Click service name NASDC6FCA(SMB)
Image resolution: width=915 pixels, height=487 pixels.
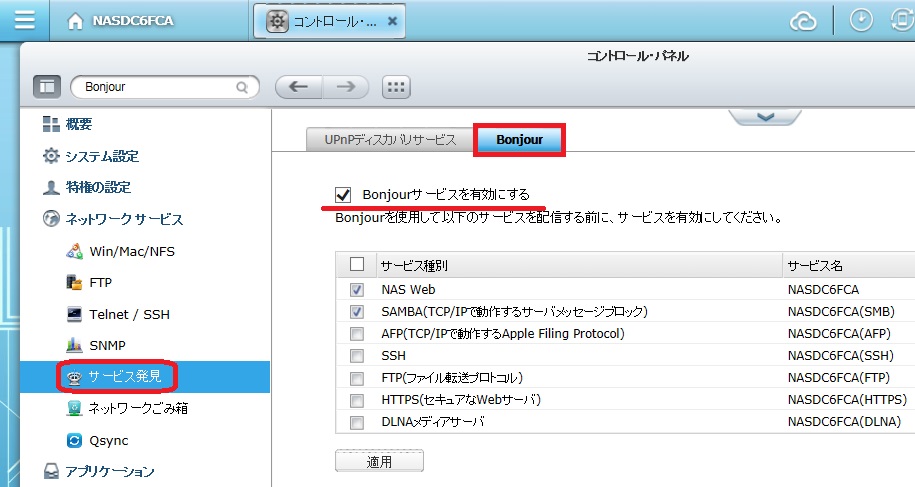point(841,312)
